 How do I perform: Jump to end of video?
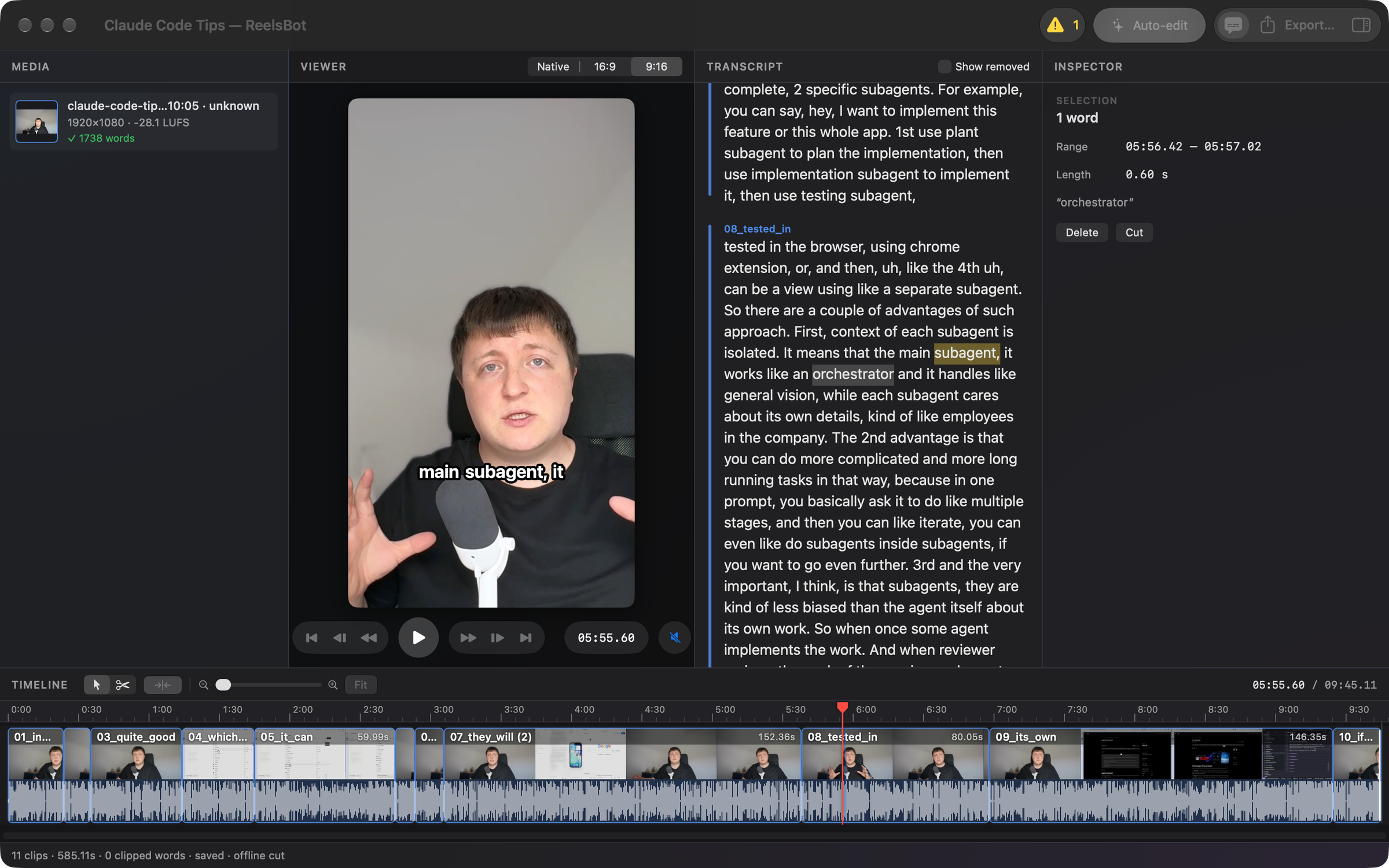point(526,638)
